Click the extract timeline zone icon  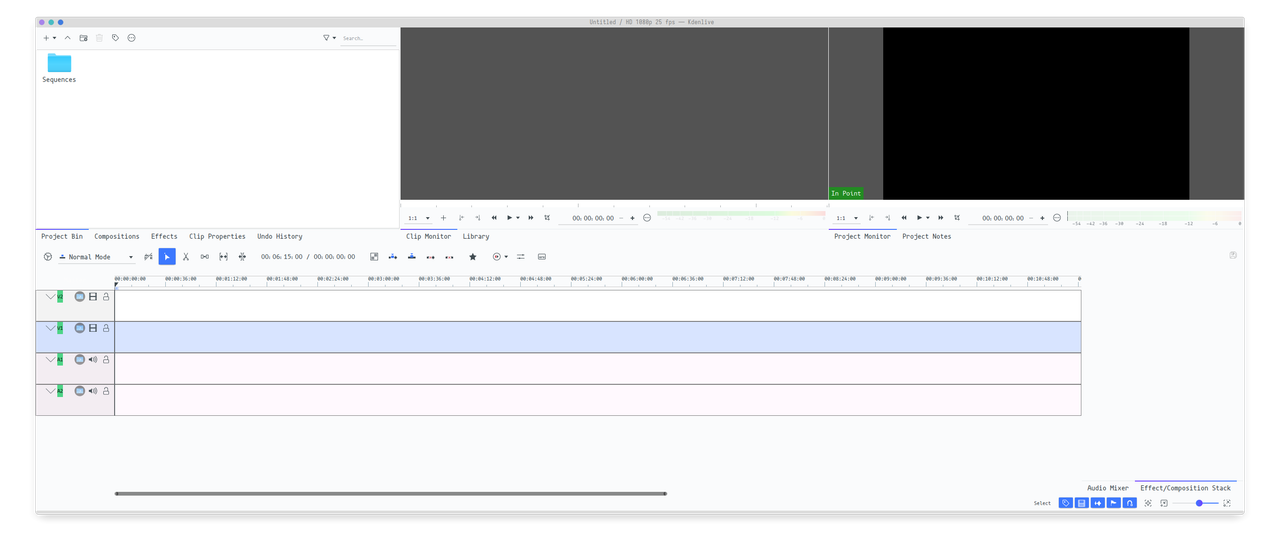tap(430, 257)
